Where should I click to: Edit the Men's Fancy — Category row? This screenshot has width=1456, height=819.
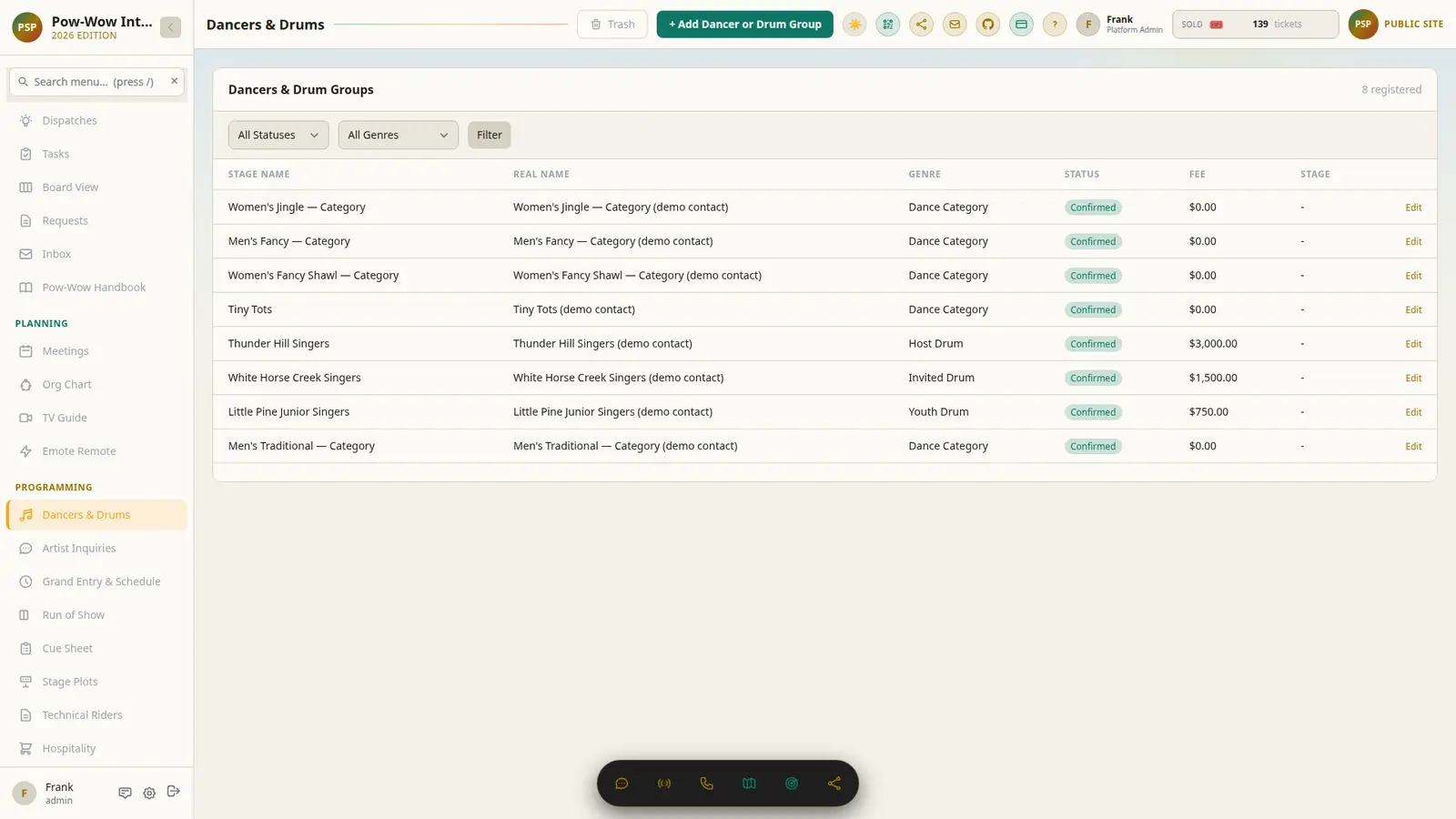pyautogui.click(x=1413, y=241)
